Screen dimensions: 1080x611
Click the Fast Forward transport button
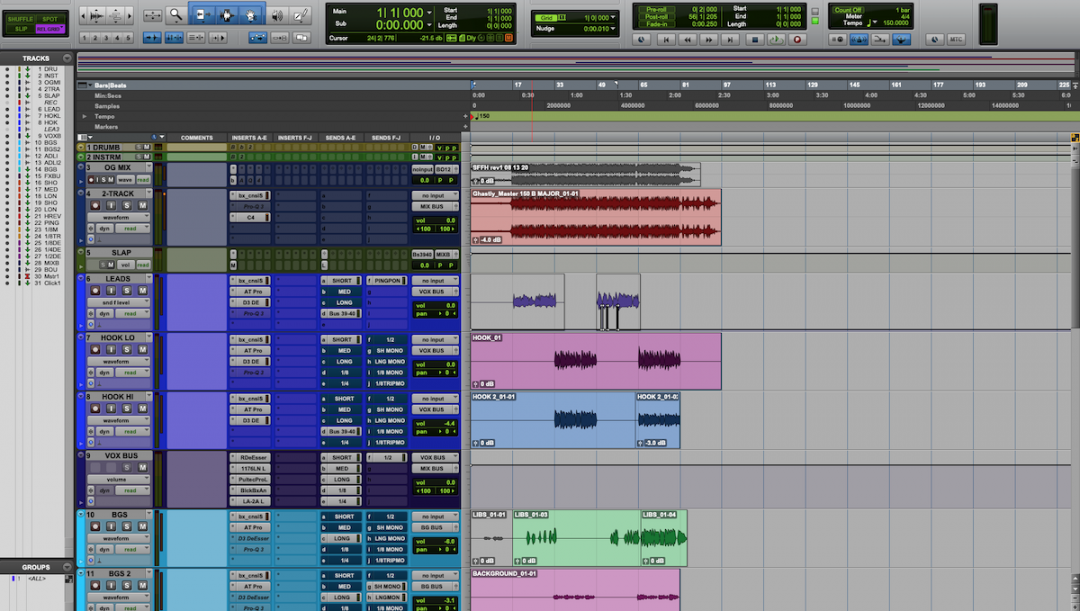pyautogui.click(x=709, y=40)
